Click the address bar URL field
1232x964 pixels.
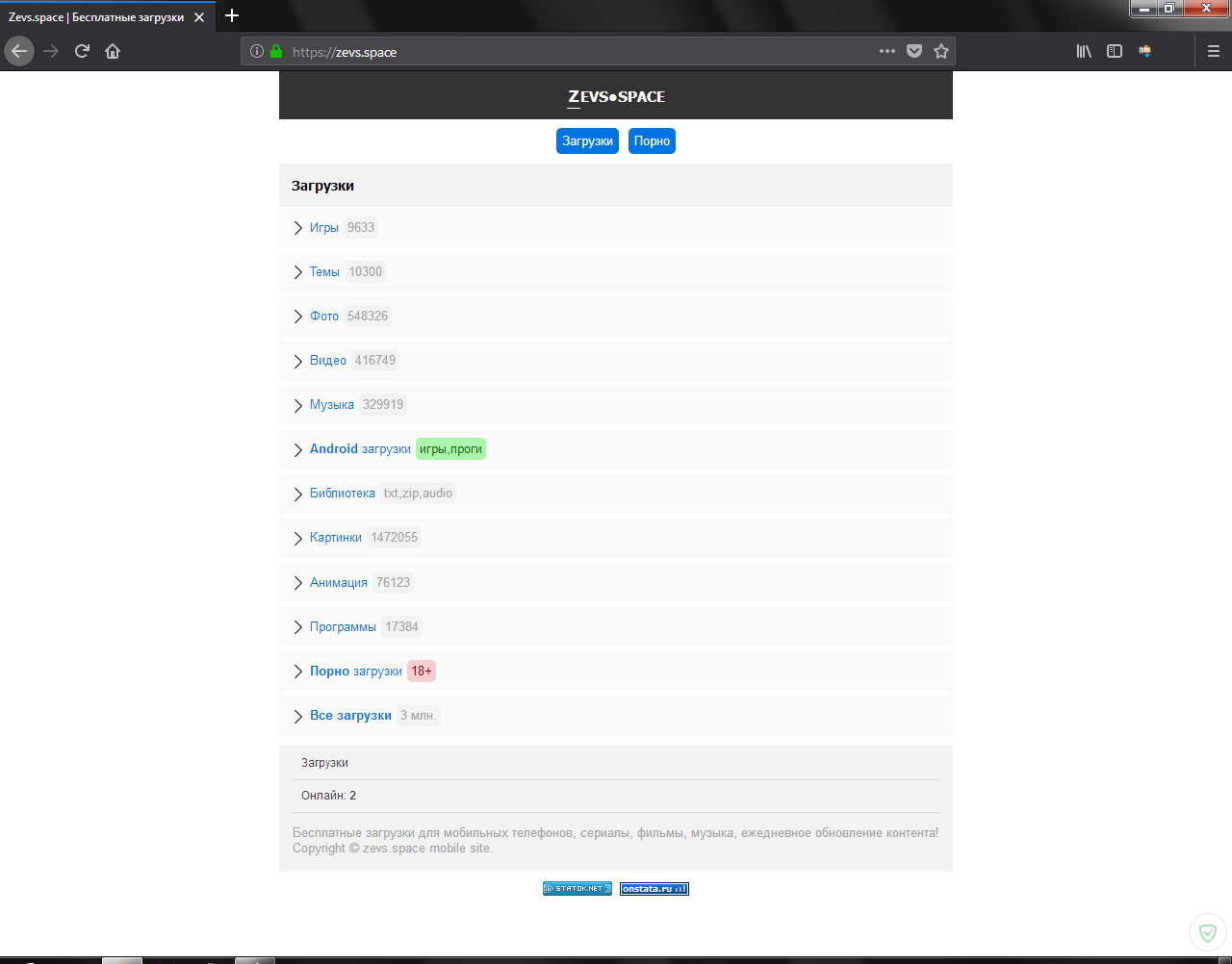pyautogui.click(x=577, y=52)
